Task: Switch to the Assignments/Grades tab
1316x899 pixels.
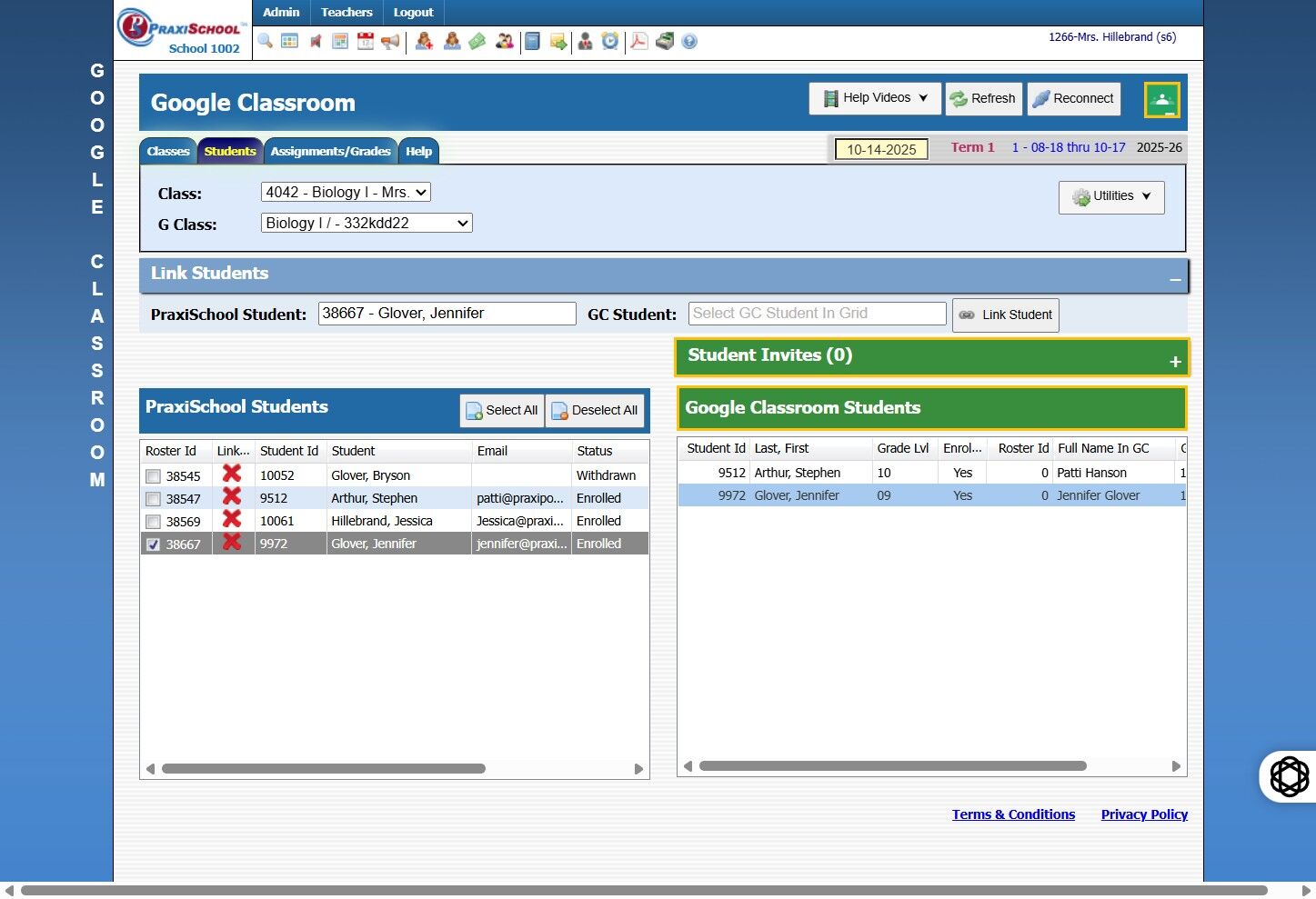Action: (330, 152)
